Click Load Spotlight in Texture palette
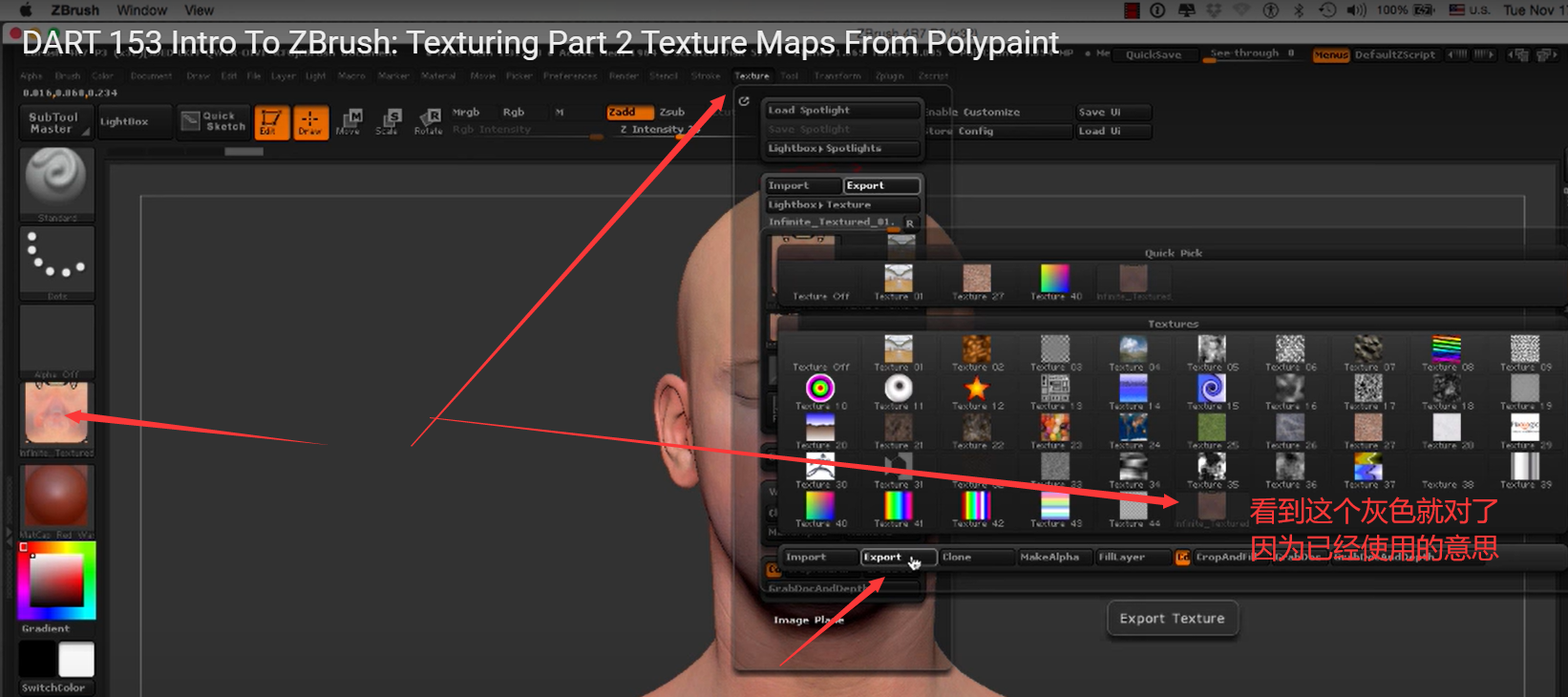Image resolution: width=1568 pixels, height=697 pixels. 842,111
